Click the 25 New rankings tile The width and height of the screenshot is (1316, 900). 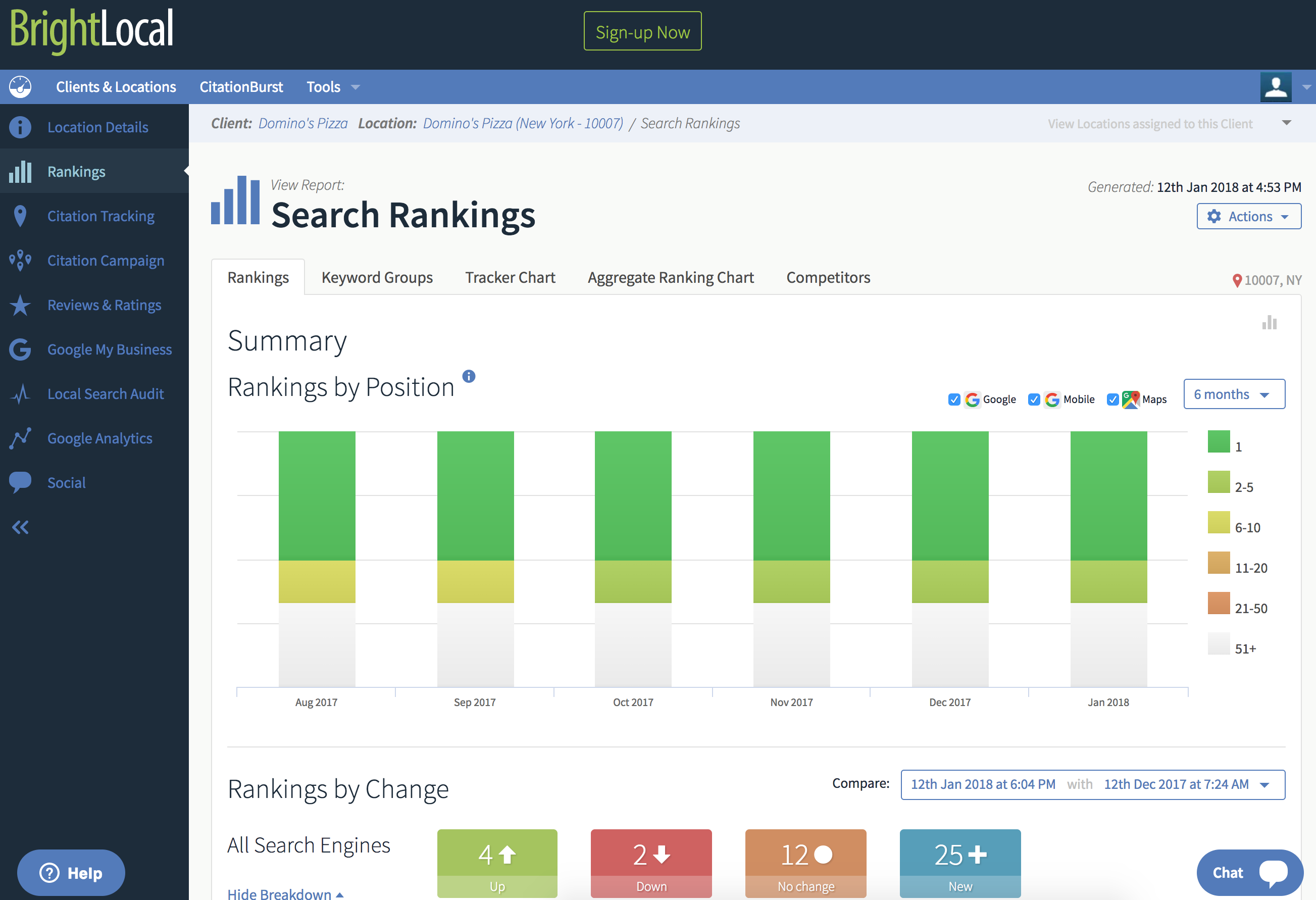960,863
